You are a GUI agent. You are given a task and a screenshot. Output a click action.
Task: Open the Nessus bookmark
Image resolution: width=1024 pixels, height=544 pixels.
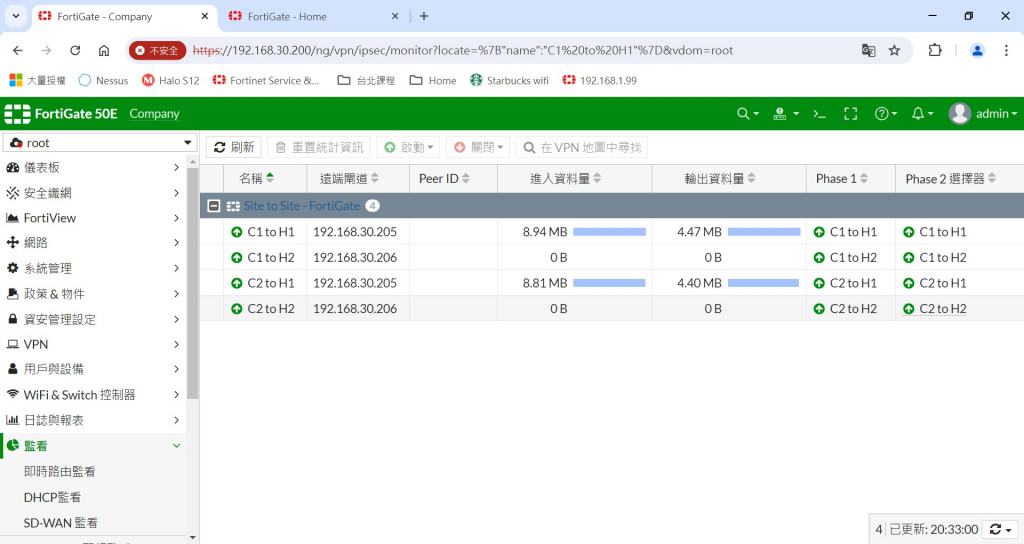point(103,80)
